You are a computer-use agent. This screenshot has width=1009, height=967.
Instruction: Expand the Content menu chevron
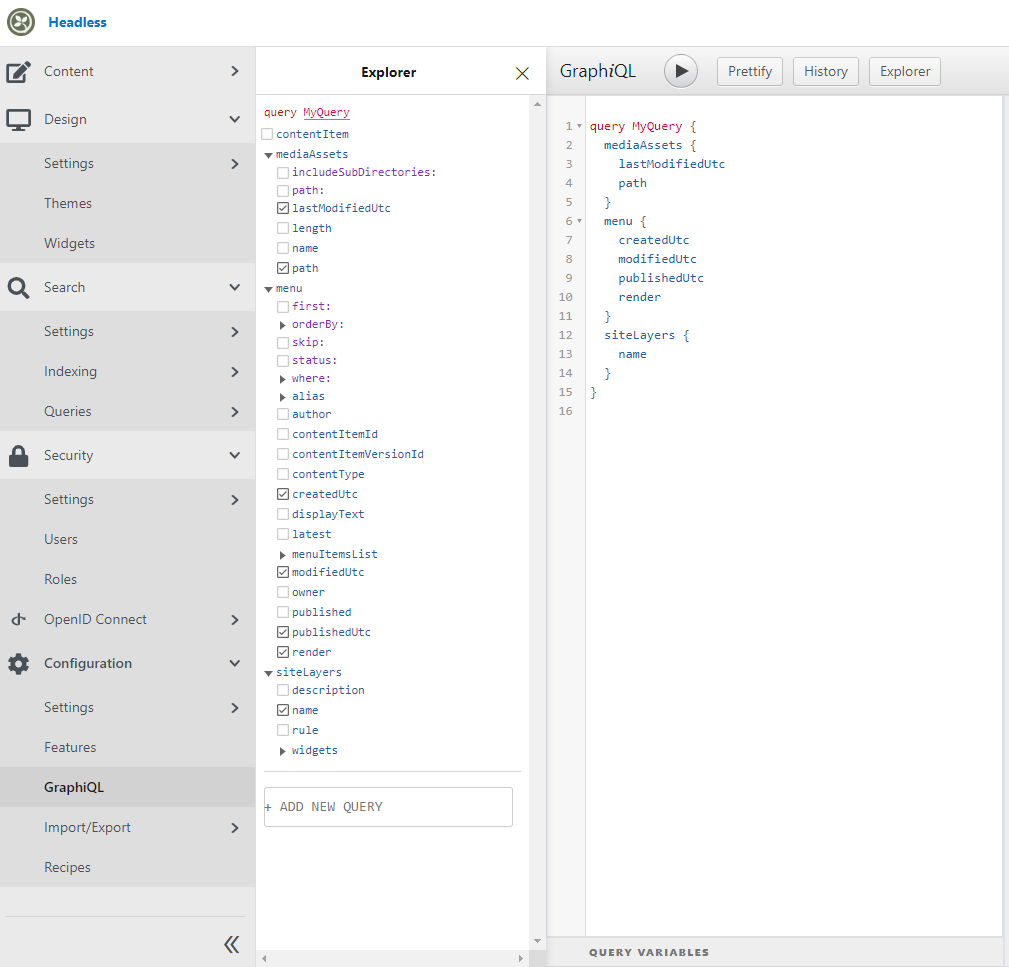[x=235, y=71]
